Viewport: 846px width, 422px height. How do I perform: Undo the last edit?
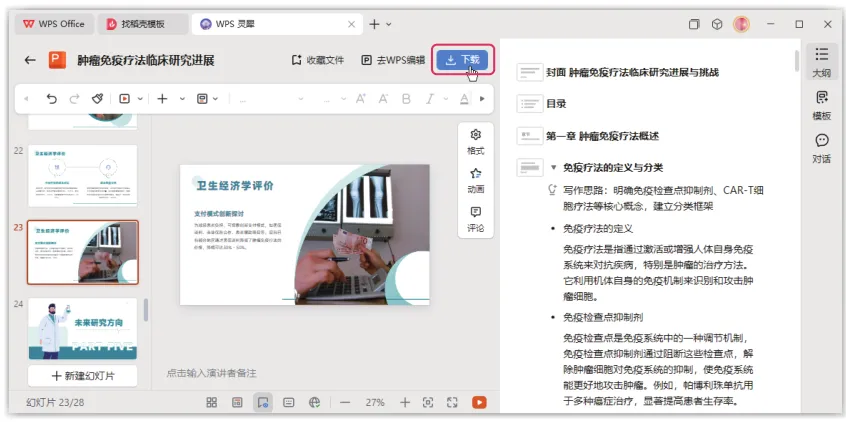coord(51,99)
